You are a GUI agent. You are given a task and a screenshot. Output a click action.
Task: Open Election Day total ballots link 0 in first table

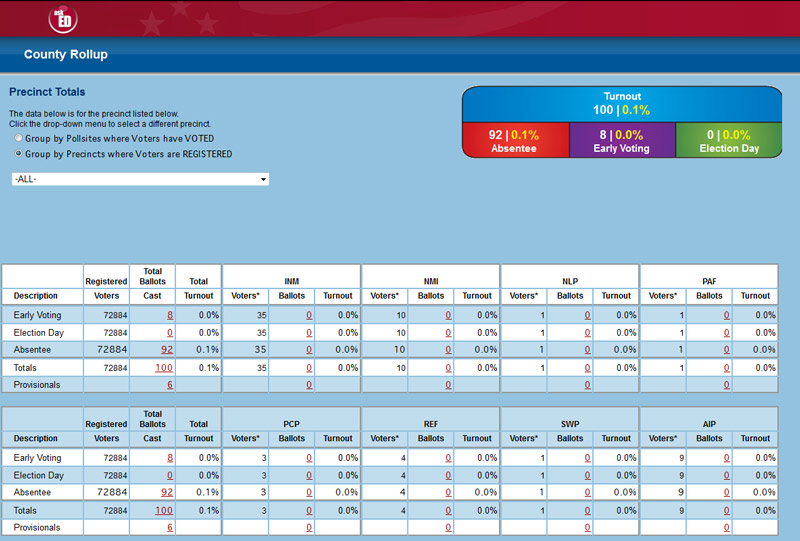click(170, 333)
